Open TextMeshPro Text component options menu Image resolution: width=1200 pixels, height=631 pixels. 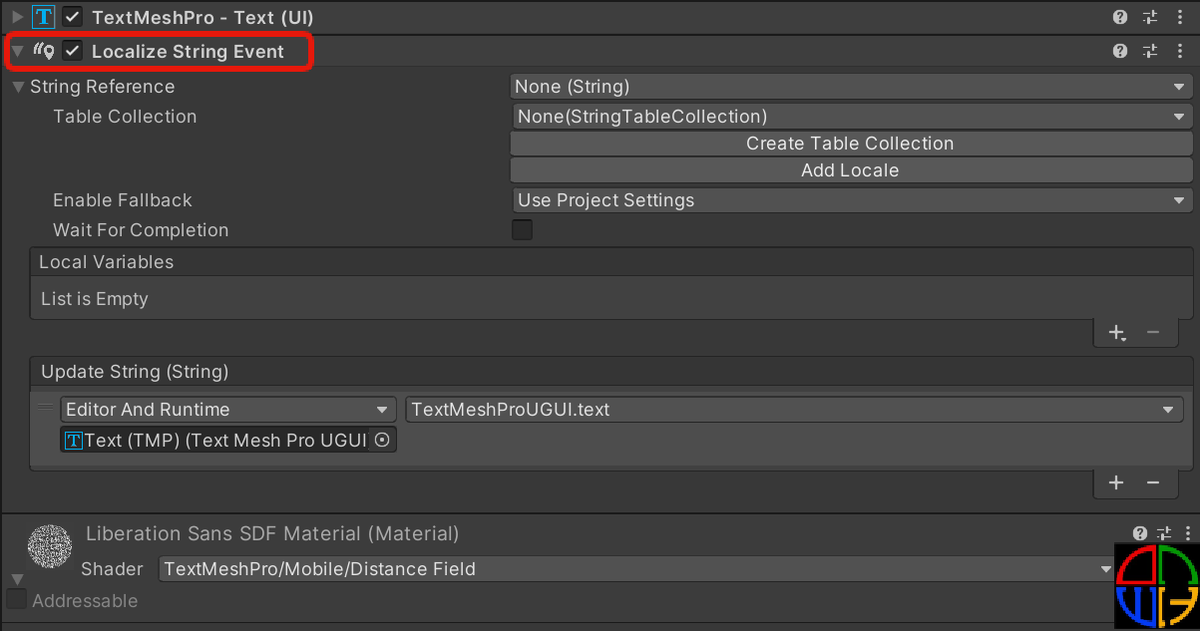click(x=1181, y=17)
